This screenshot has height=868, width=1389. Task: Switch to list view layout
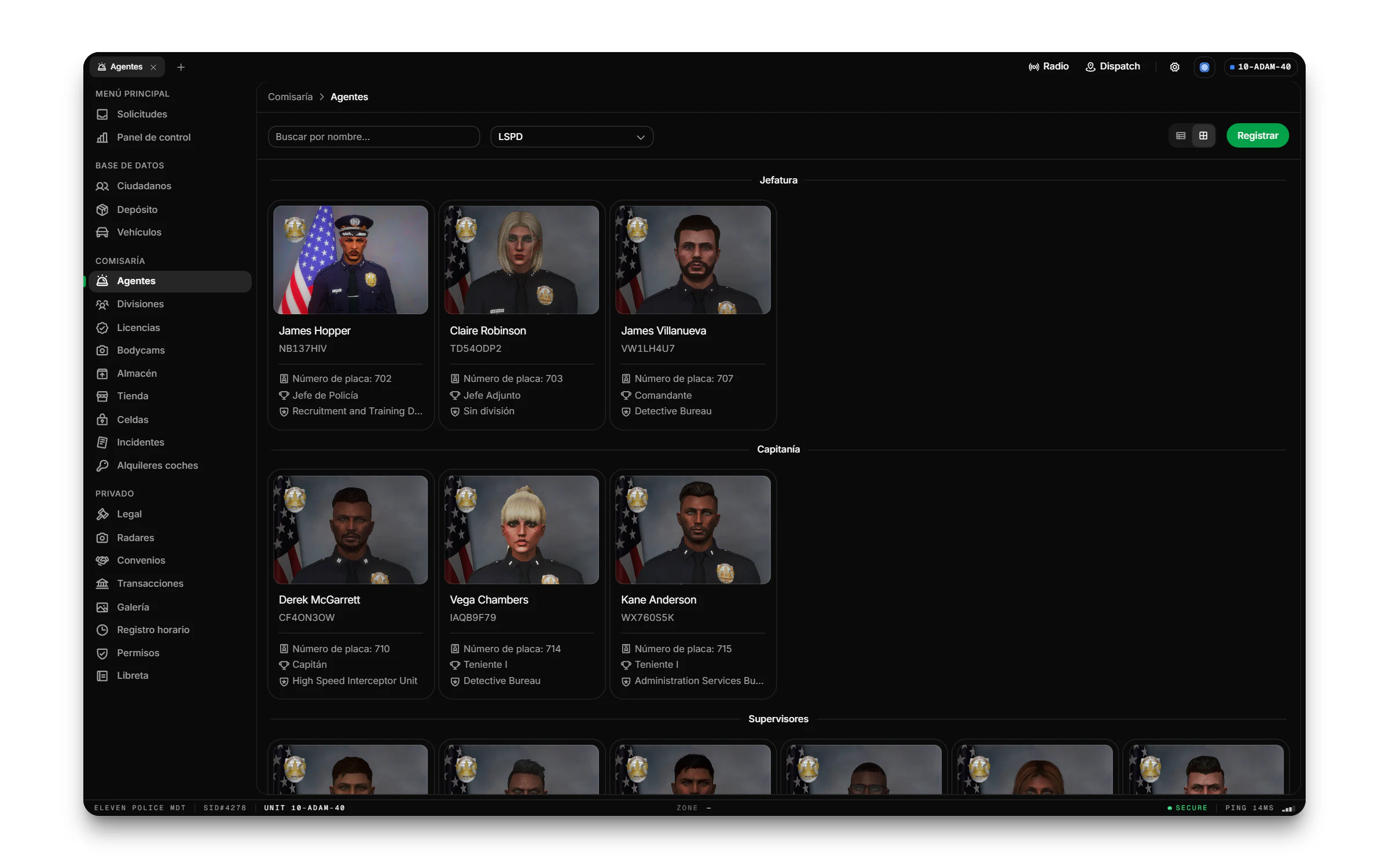pos(1181,135)
